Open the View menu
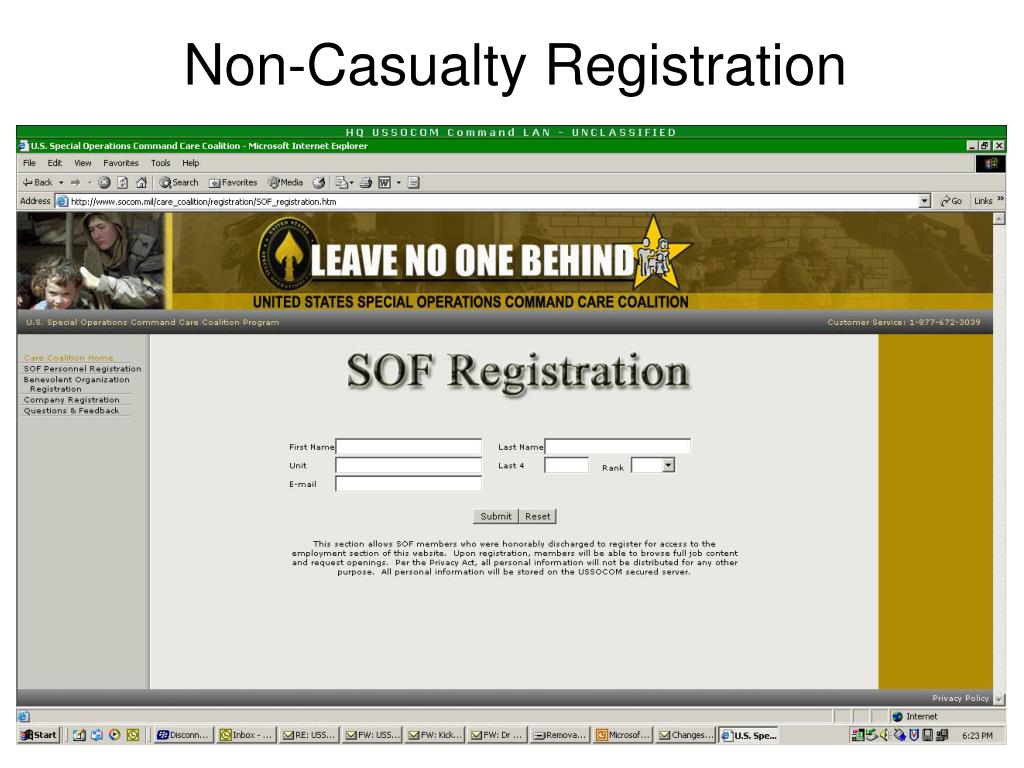Screen dimensions: 1024x768 82,163
